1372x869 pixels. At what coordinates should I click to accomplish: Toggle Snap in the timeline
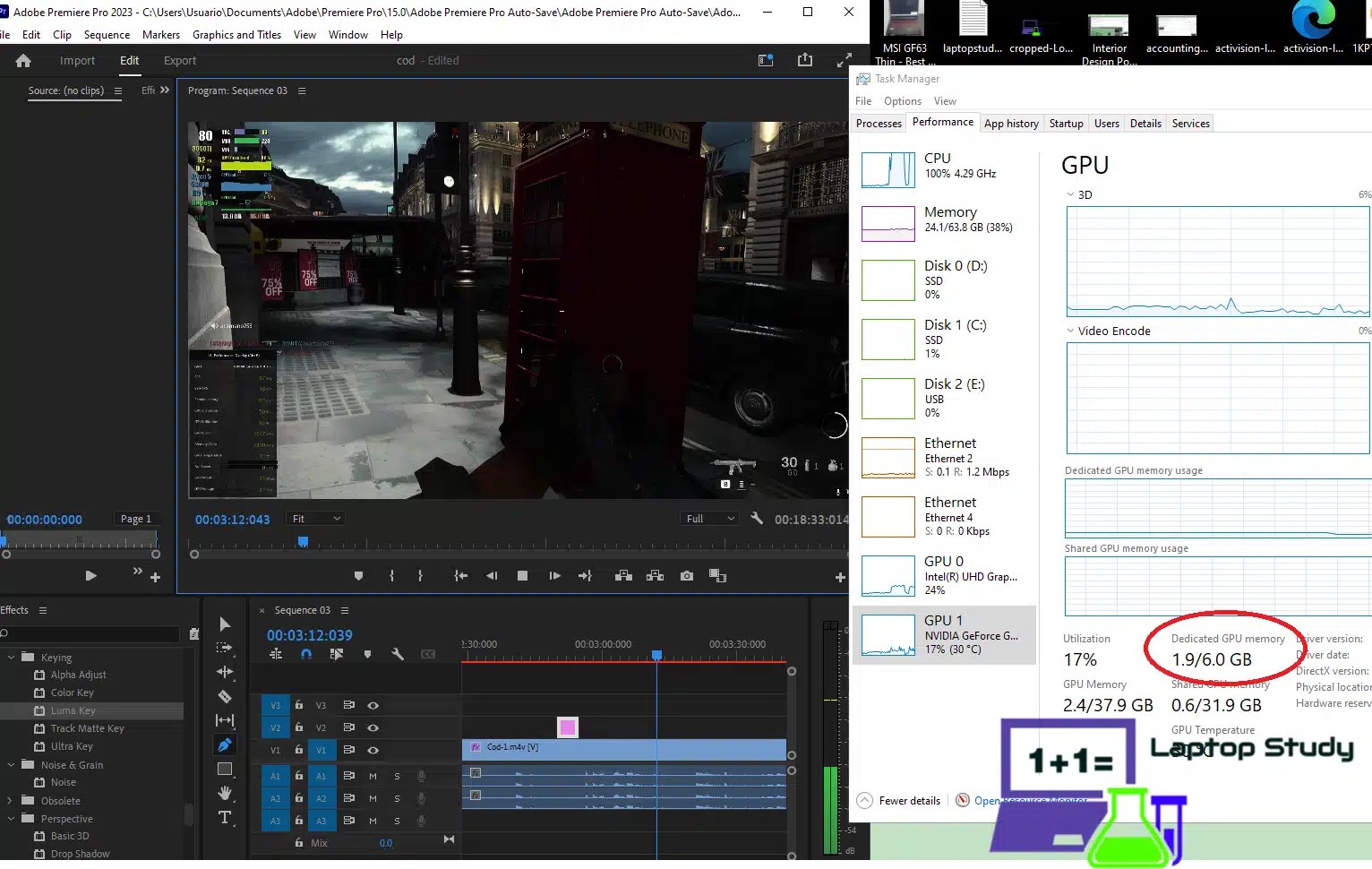click(305, 655)
